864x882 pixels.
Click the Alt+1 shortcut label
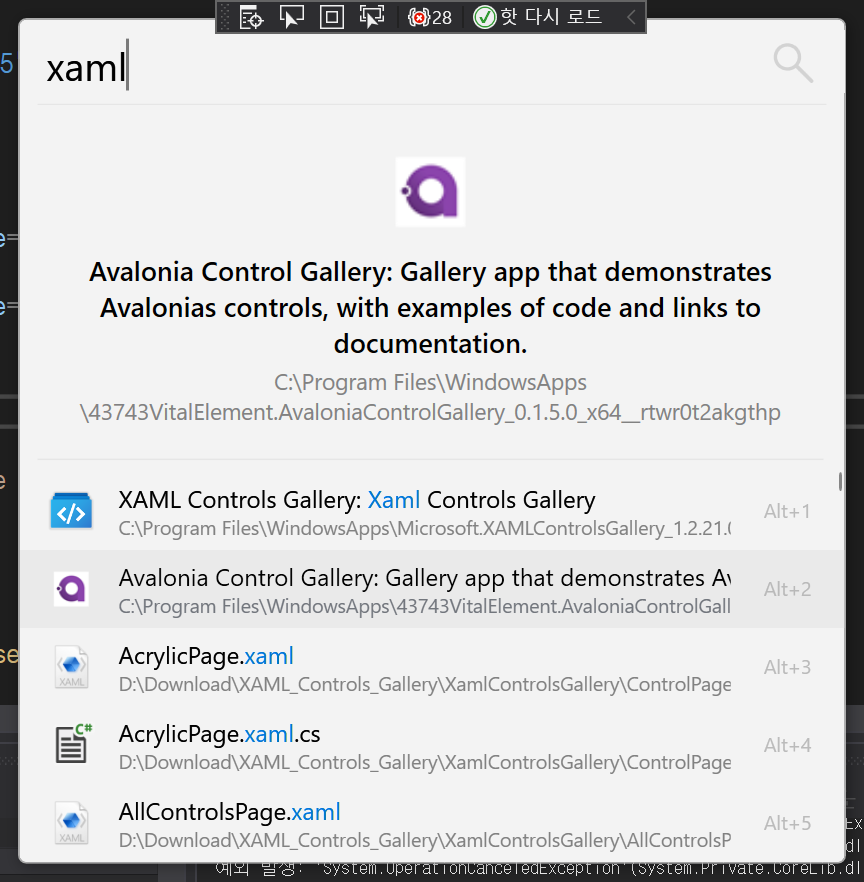click(x=787, y=511)
